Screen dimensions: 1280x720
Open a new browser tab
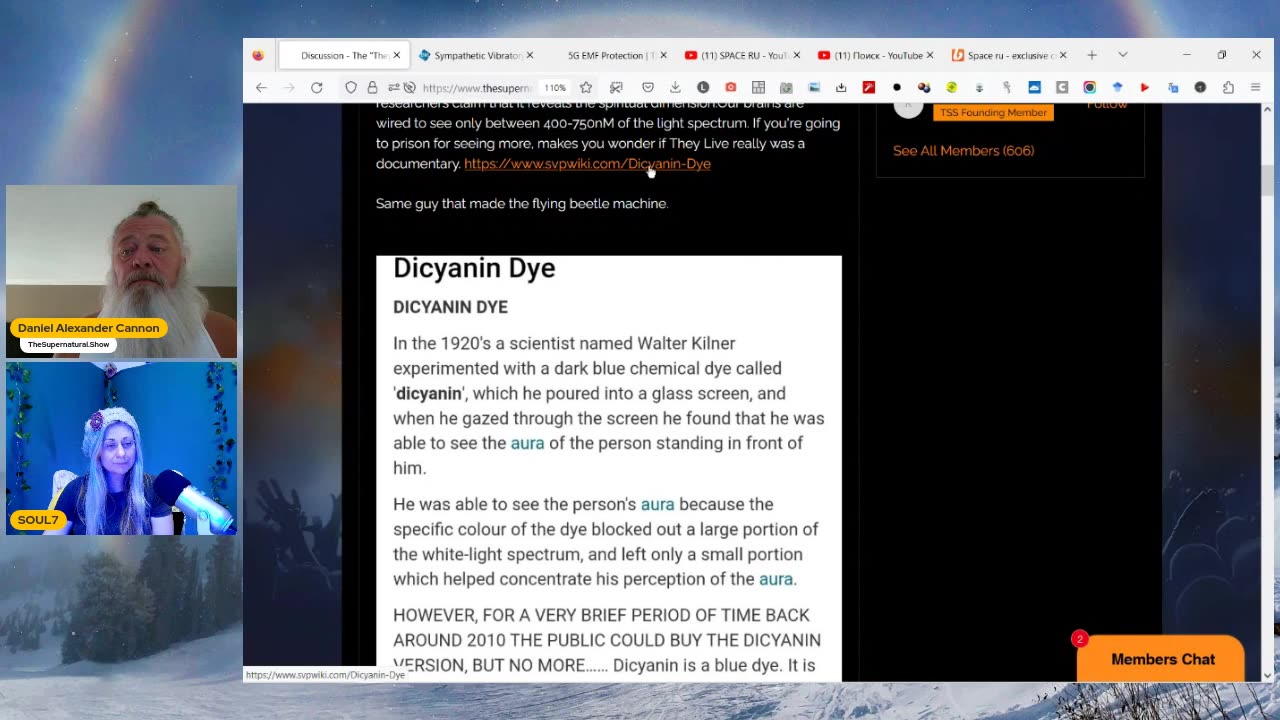[x=1092, y=55]
